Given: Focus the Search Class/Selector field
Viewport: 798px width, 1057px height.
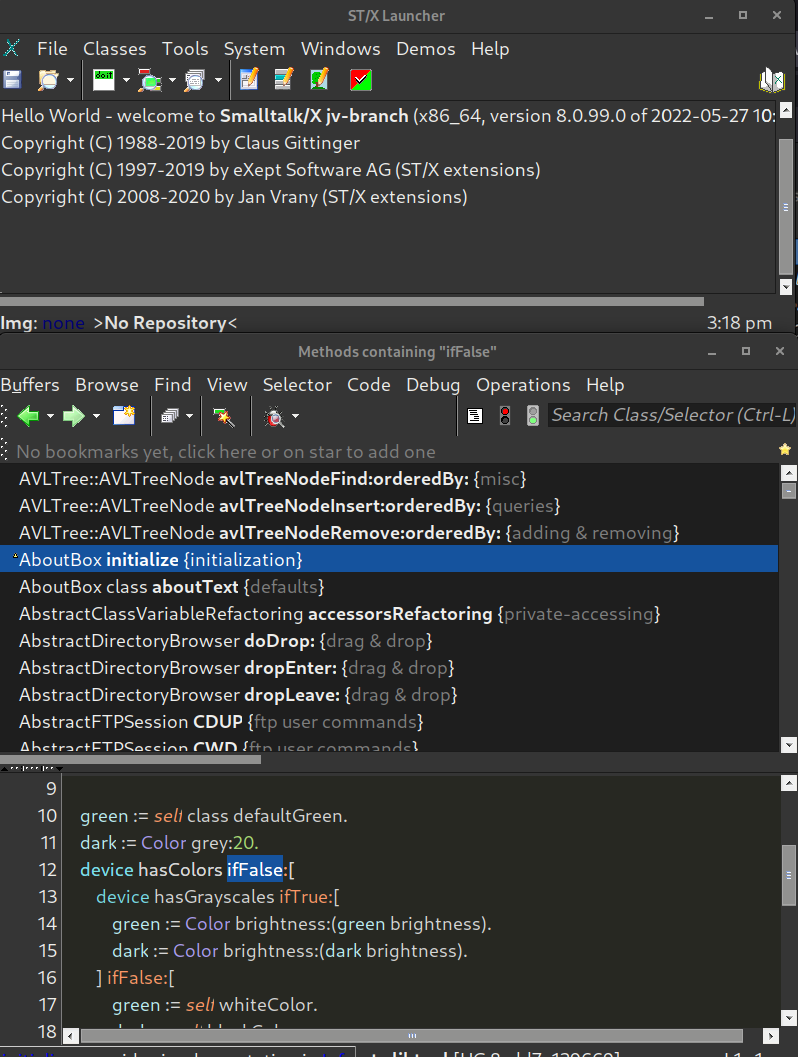Looking at the screenshot, I should [x=672, y=415].
